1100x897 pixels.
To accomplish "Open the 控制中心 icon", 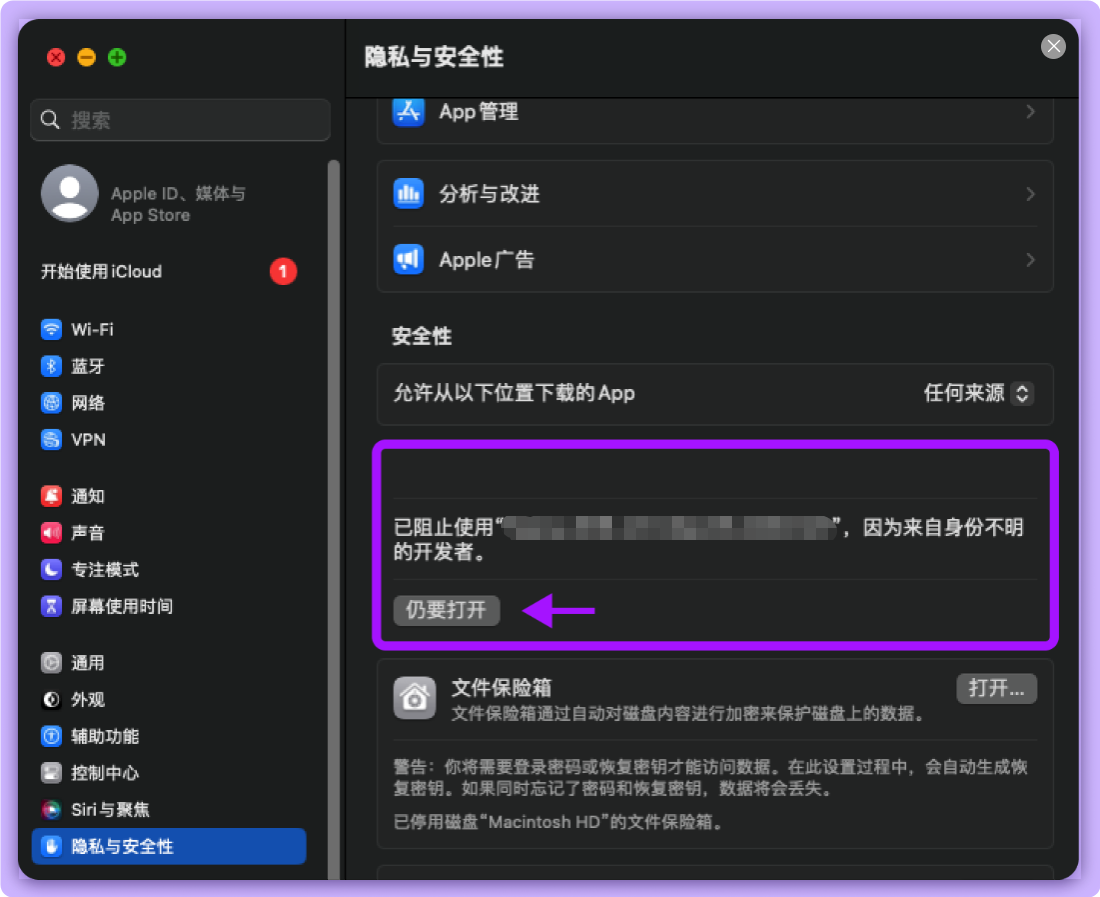I will point(51,773).
